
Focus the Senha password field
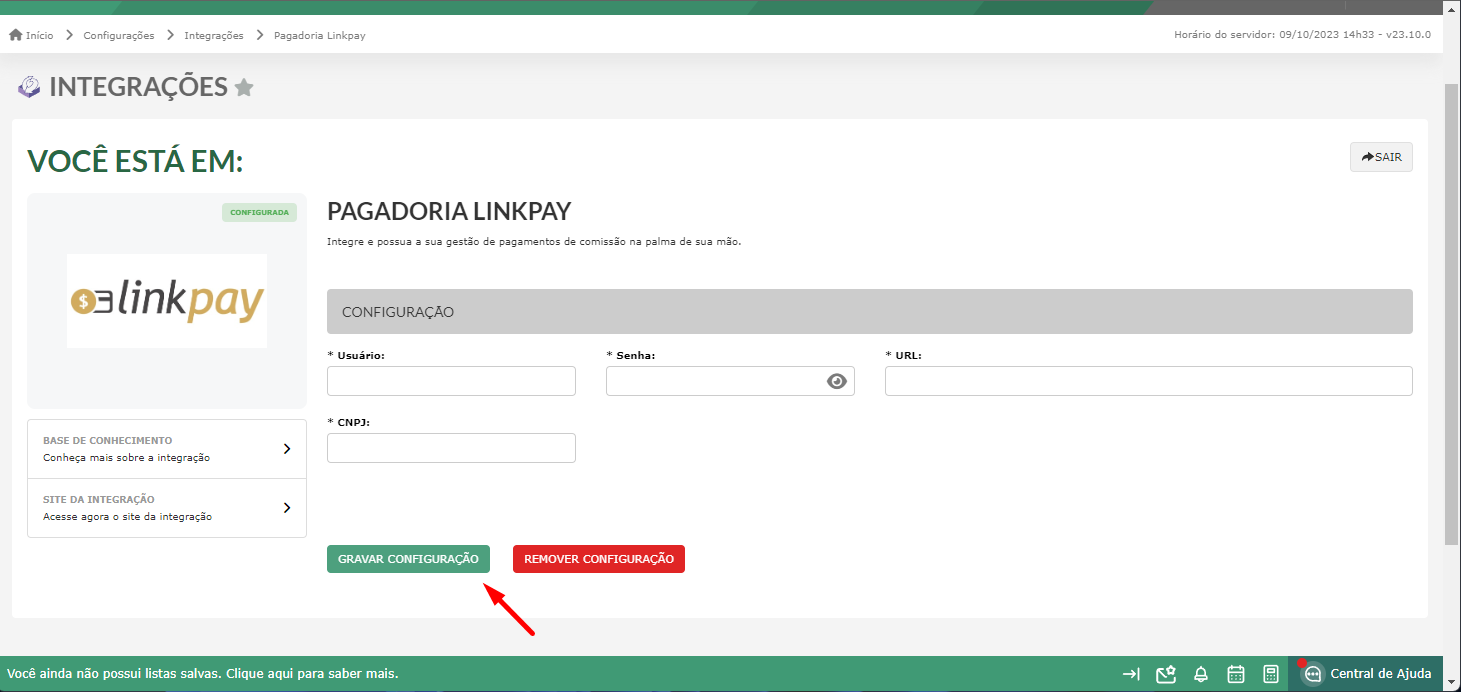[x=730, y=381]
